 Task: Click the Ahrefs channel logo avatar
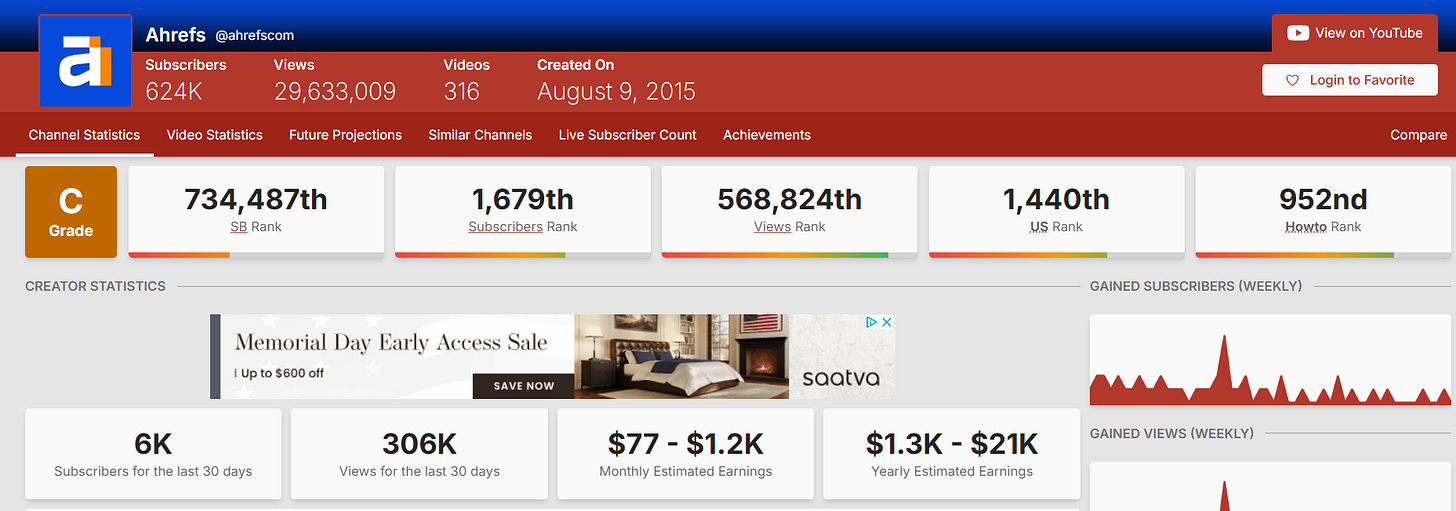point(85,60)
